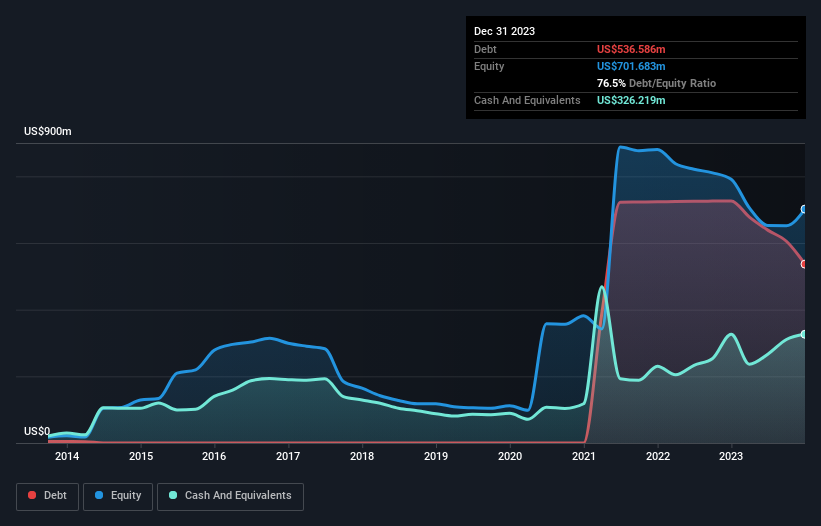The image size is (821, 526).
Task: Select the blue Equity endpoint marker on chart
Action: (804, 209)
